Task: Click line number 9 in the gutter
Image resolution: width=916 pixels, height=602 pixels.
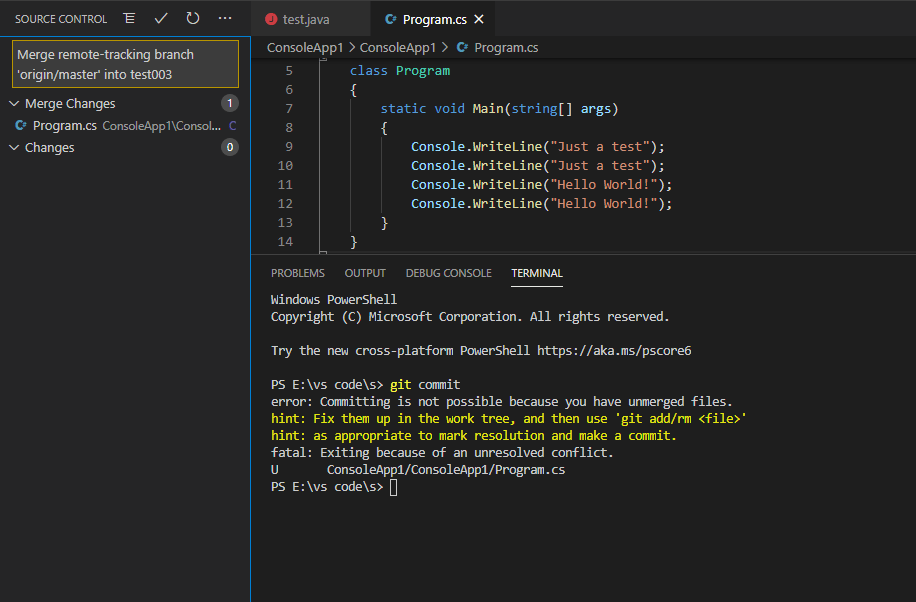Action: pos(289,147)
